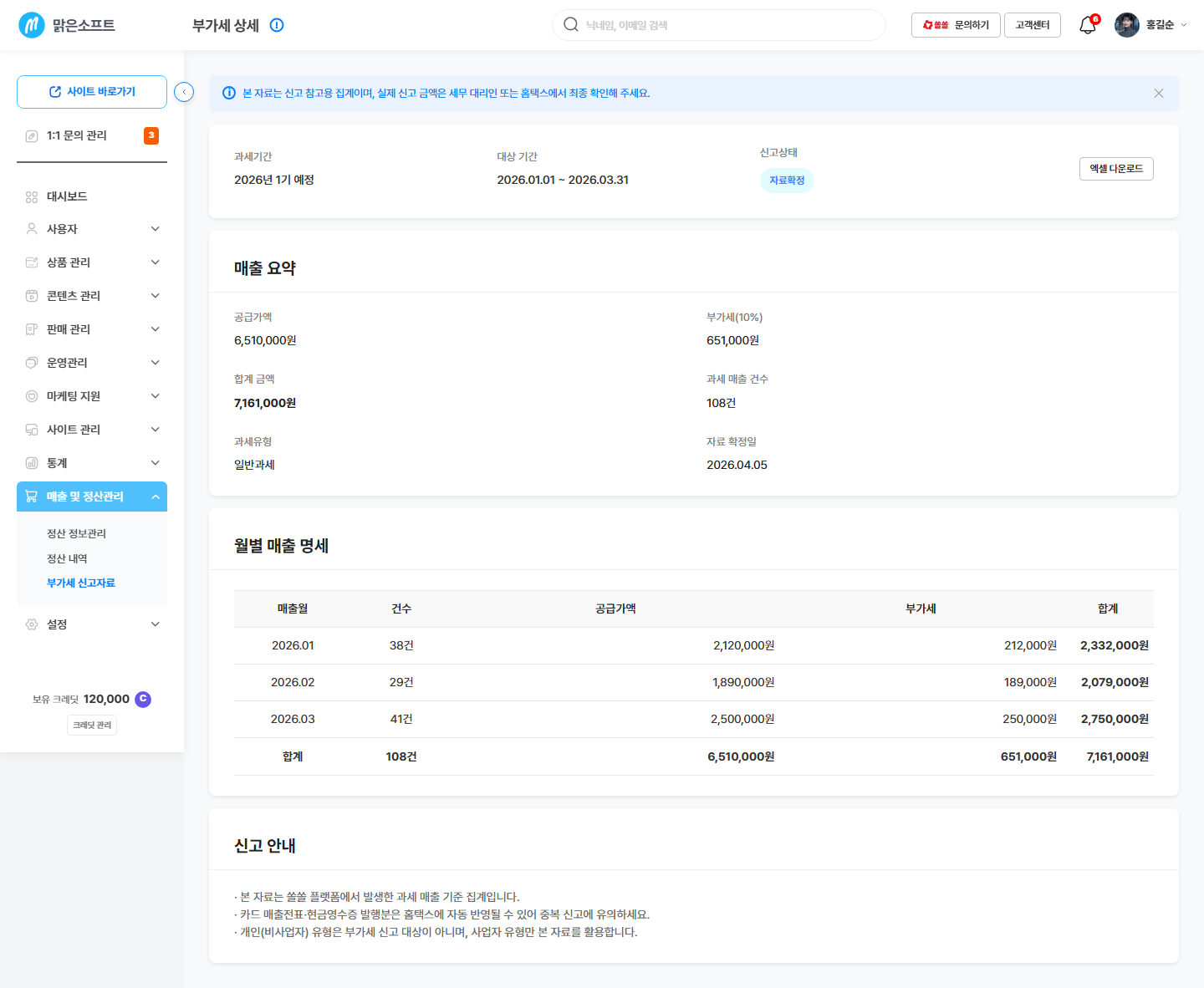1204x988 pixels.
Task: Click the notification bell icon
Action: pyautogui.click(x=1088, y=25)
